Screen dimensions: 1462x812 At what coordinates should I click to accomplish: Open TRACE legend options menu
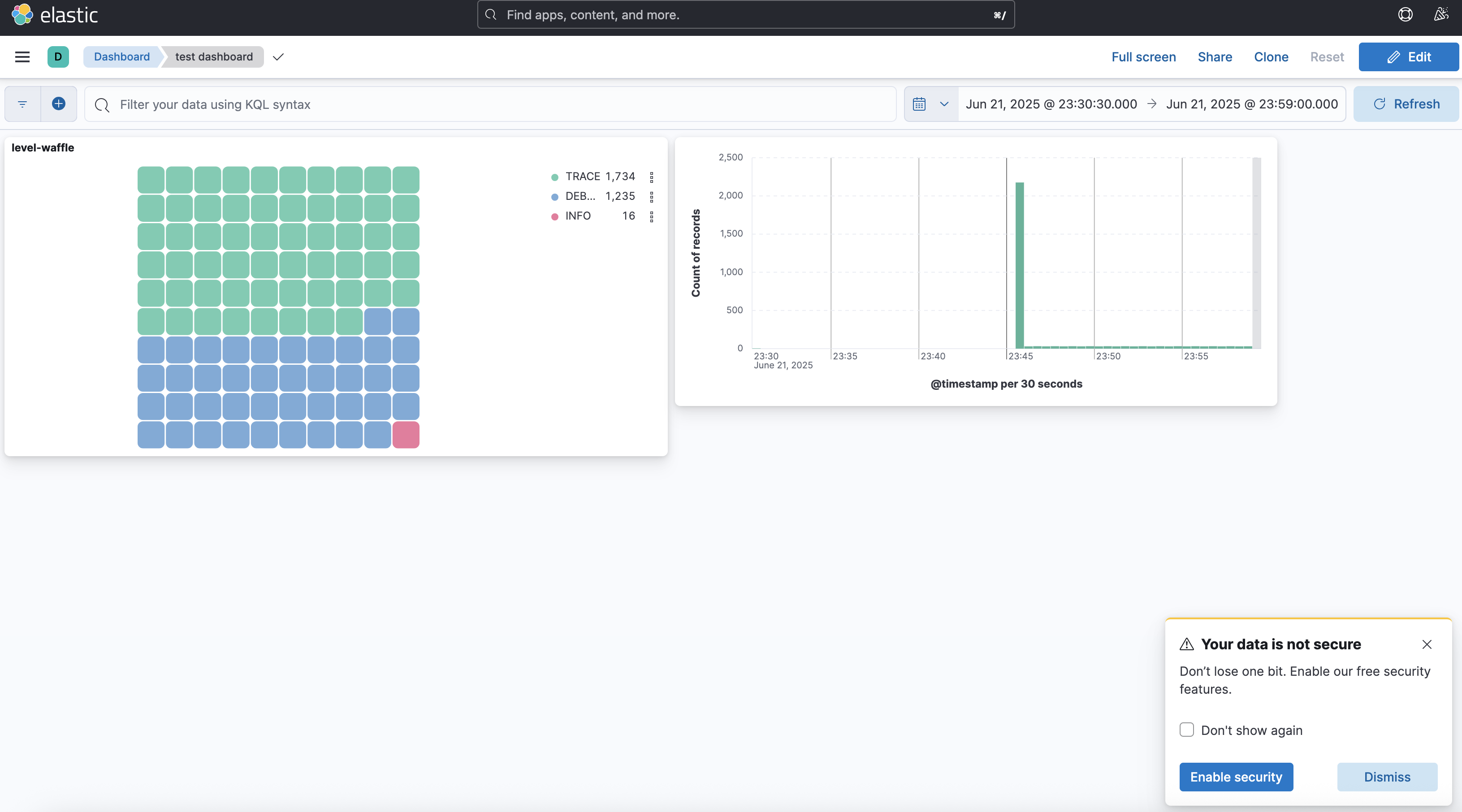652,177
